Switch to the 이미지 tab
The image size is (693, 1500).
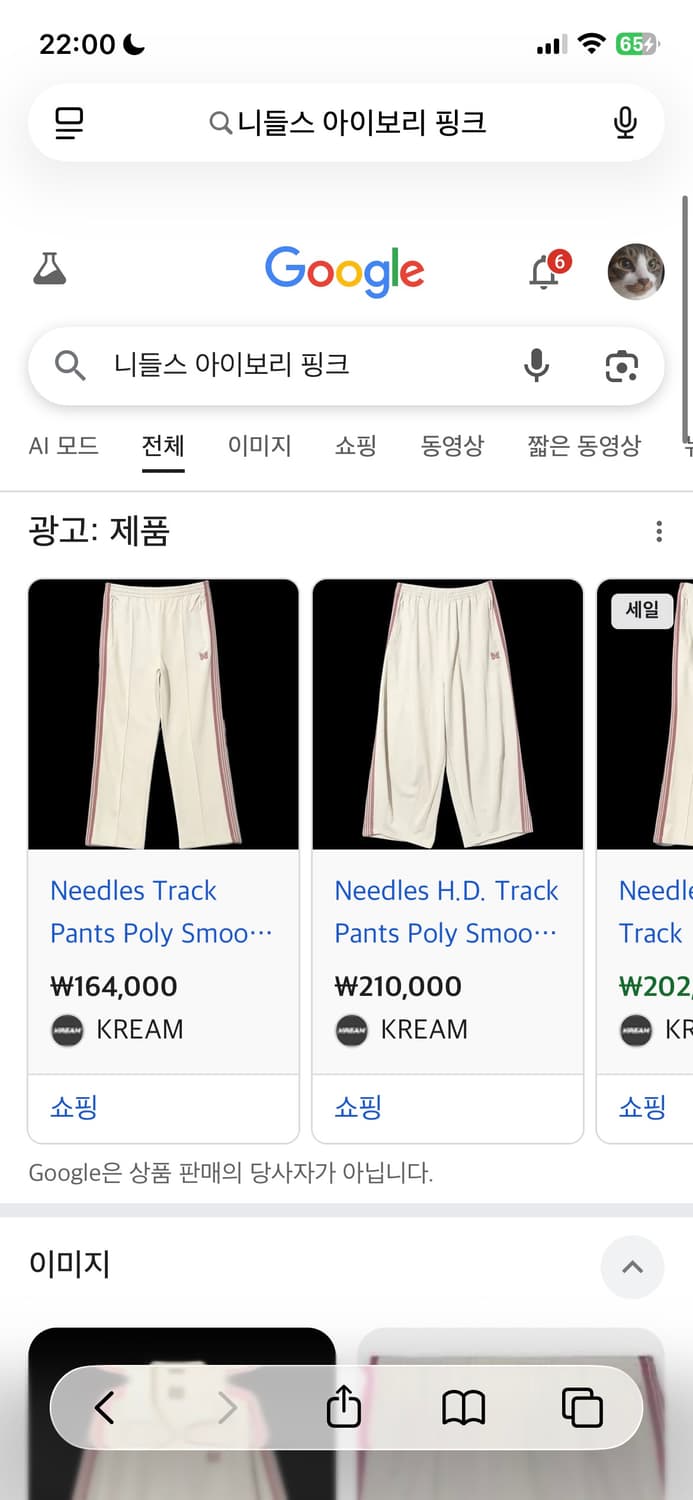click(259, 446)
